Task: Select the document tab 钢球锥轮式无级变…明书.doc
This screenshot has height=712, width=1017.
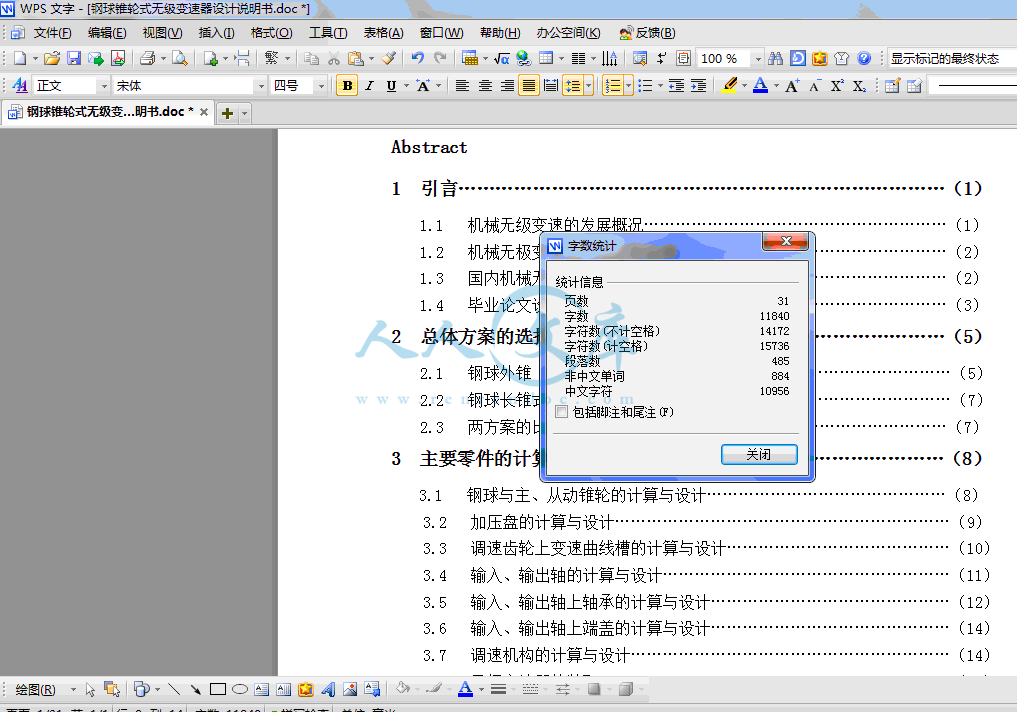Action: pyautogui.click(x=107, y=112)
